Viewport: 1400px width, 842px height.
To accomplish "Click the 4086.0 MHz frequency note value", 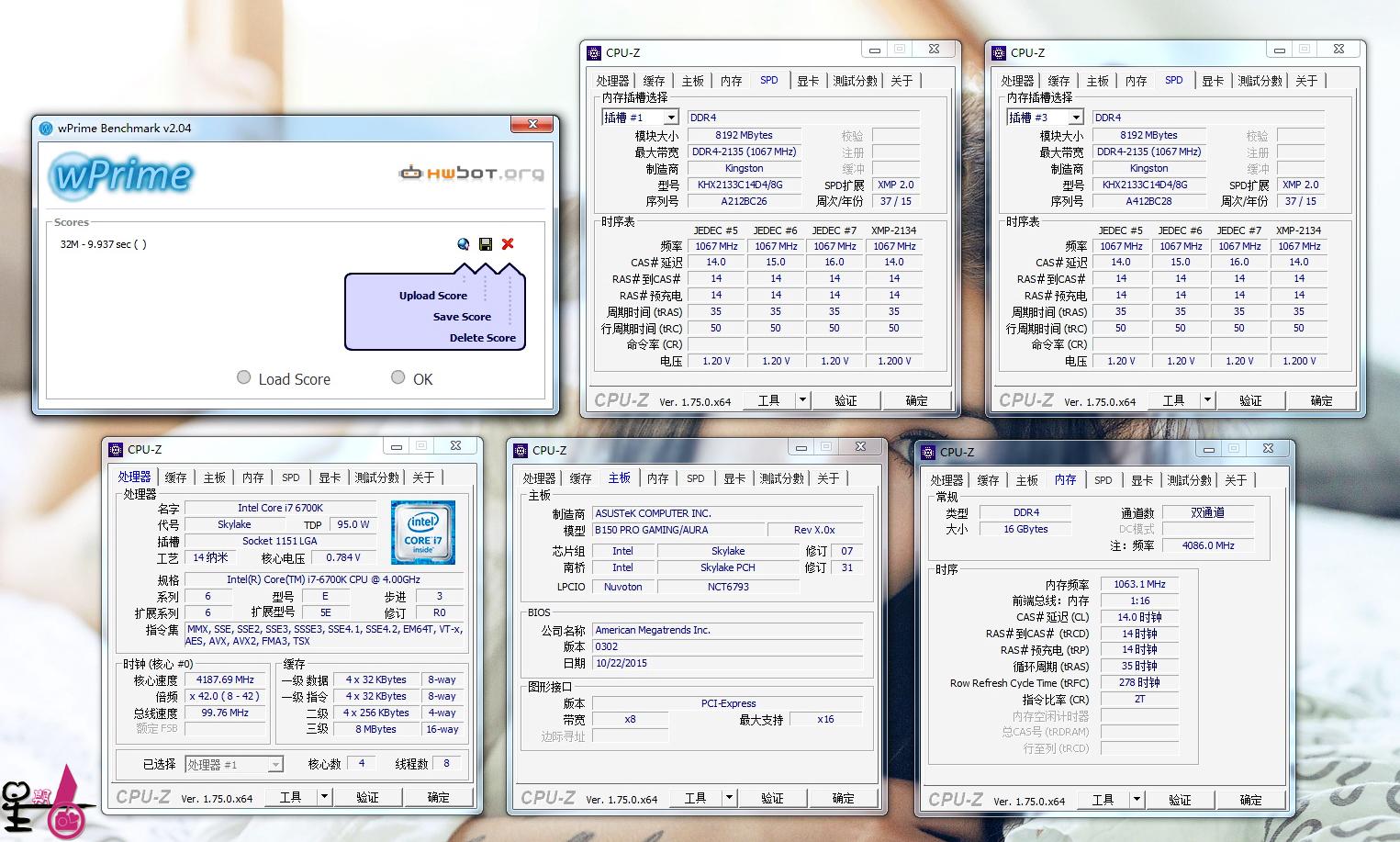I will (x=1208, y=545).
